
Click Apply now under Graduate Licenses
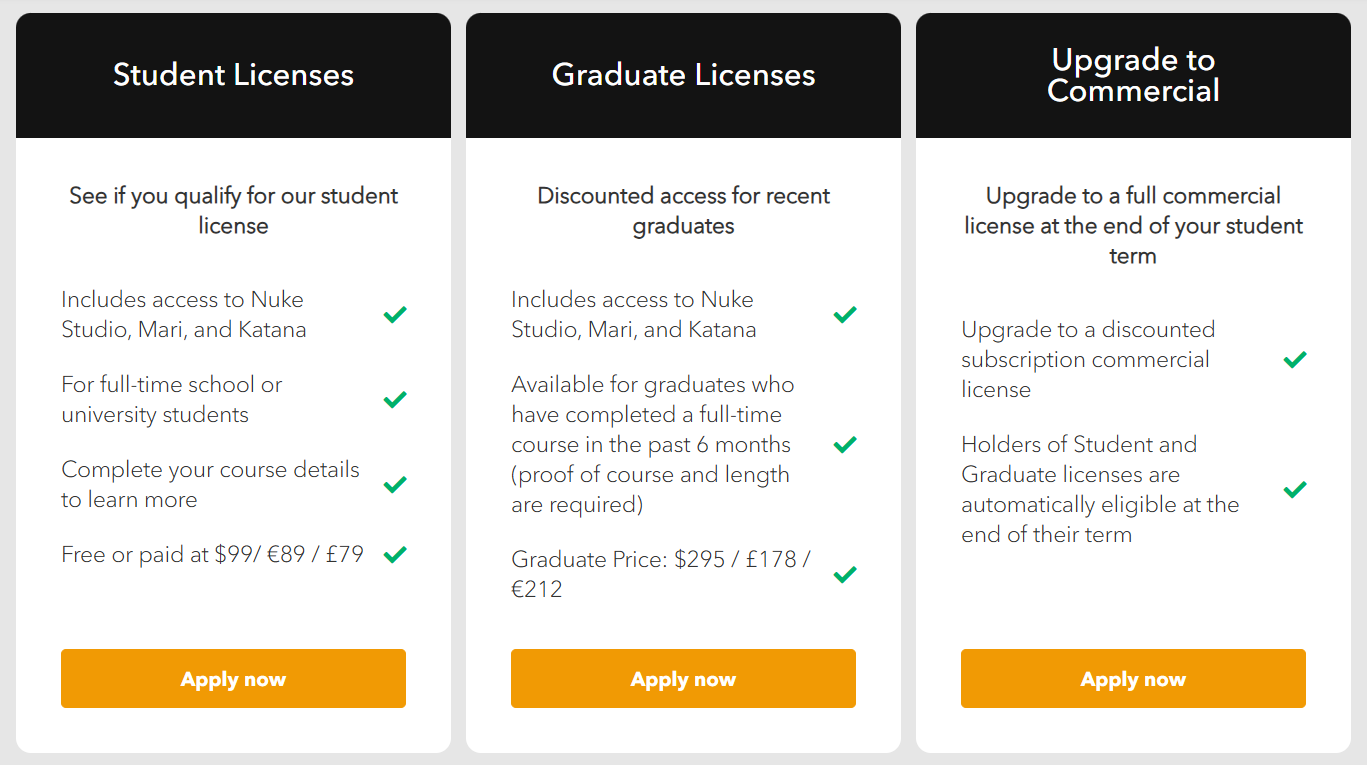point(683,678)
